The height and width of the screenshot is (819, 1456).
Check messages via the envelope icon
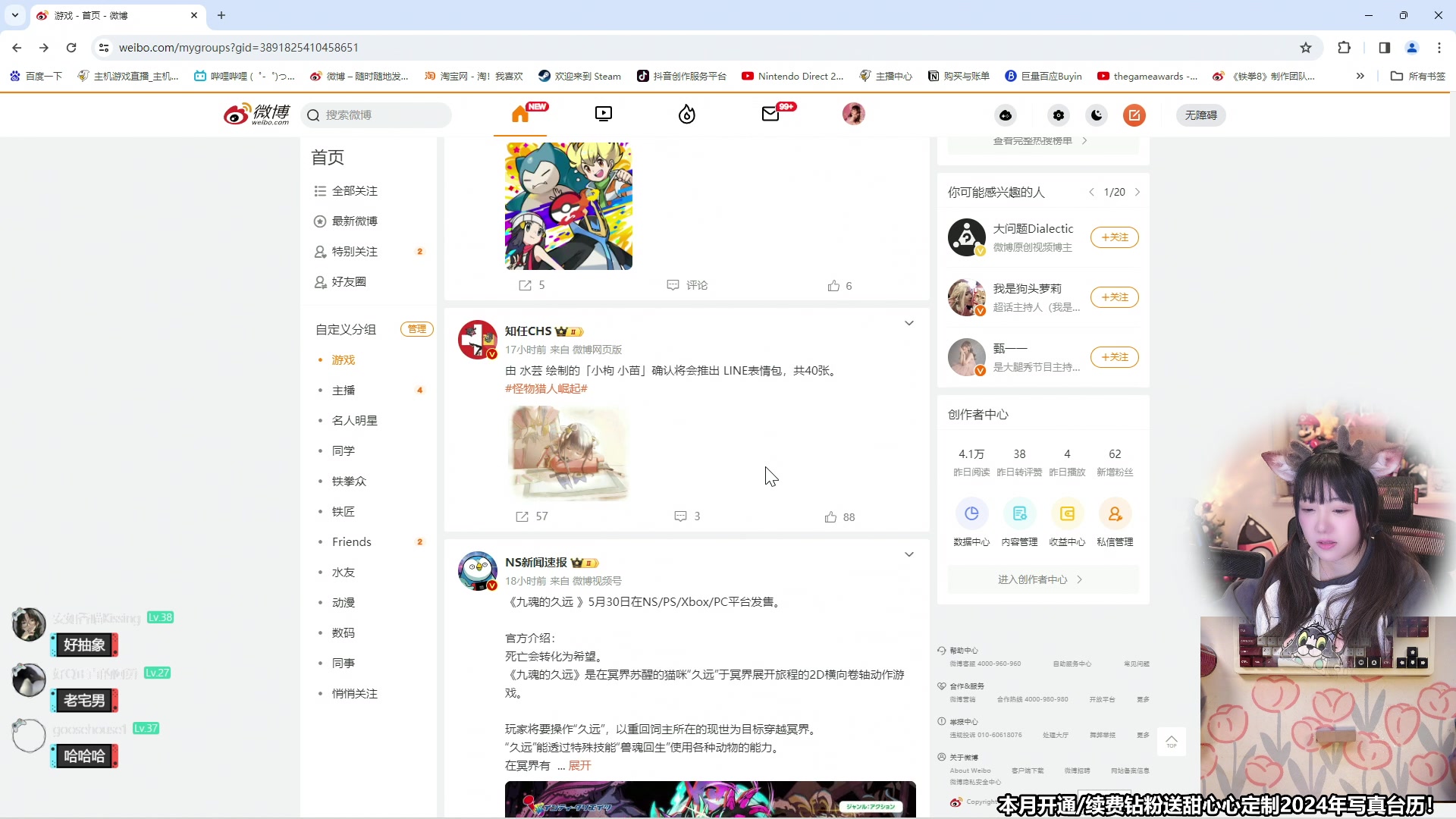click(772, 115)
